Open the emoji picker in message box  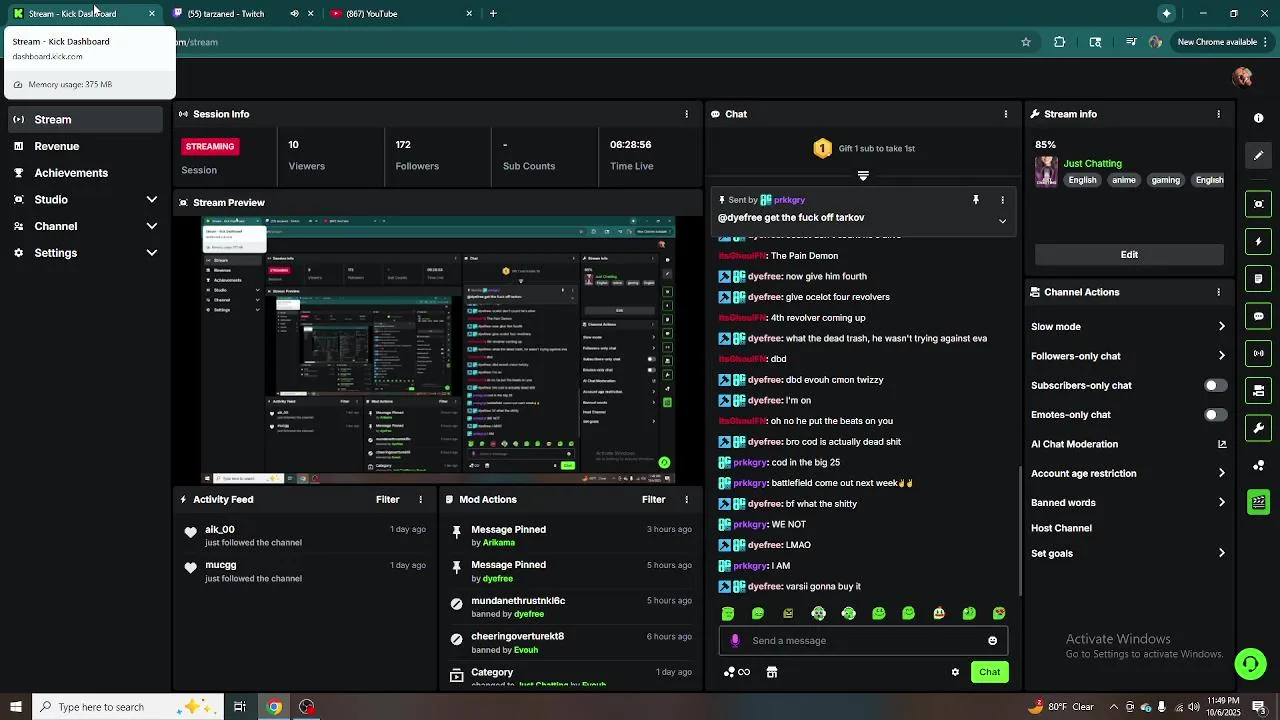[x=992, y=641]
